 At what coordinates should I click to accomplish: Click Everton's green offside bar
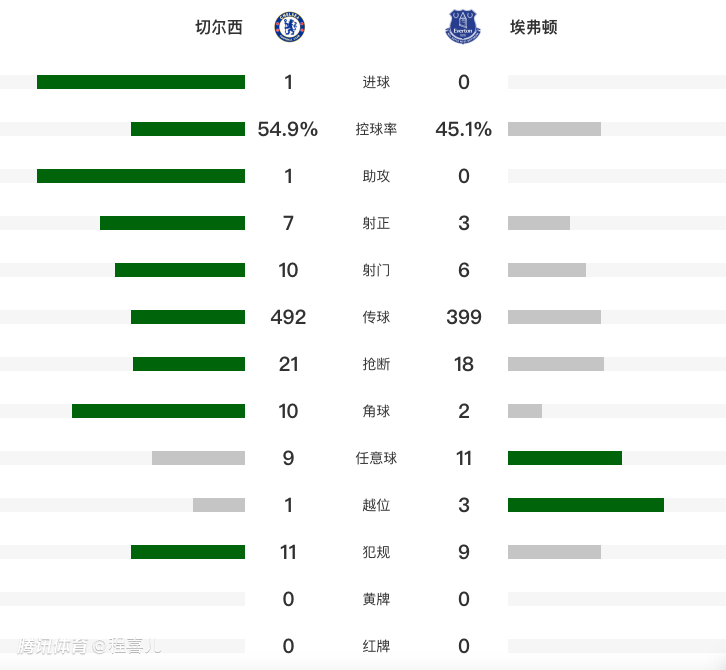(586, 505)
